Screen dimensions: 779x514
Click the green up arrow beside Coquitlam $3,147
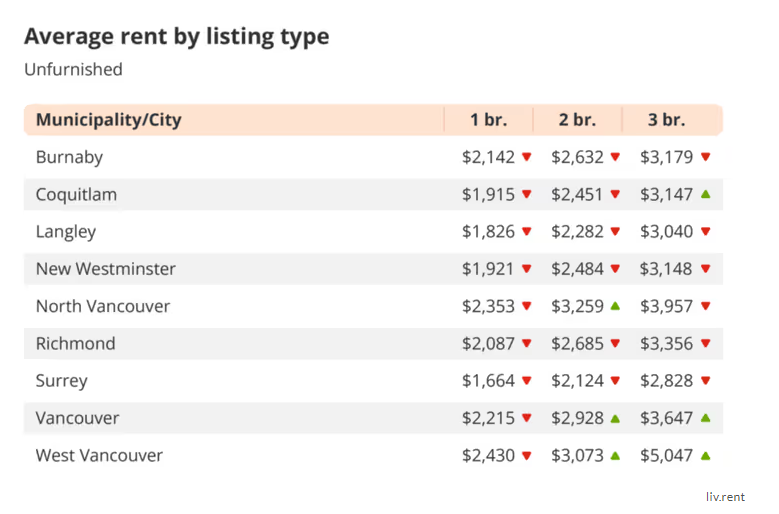coord(705,194)
